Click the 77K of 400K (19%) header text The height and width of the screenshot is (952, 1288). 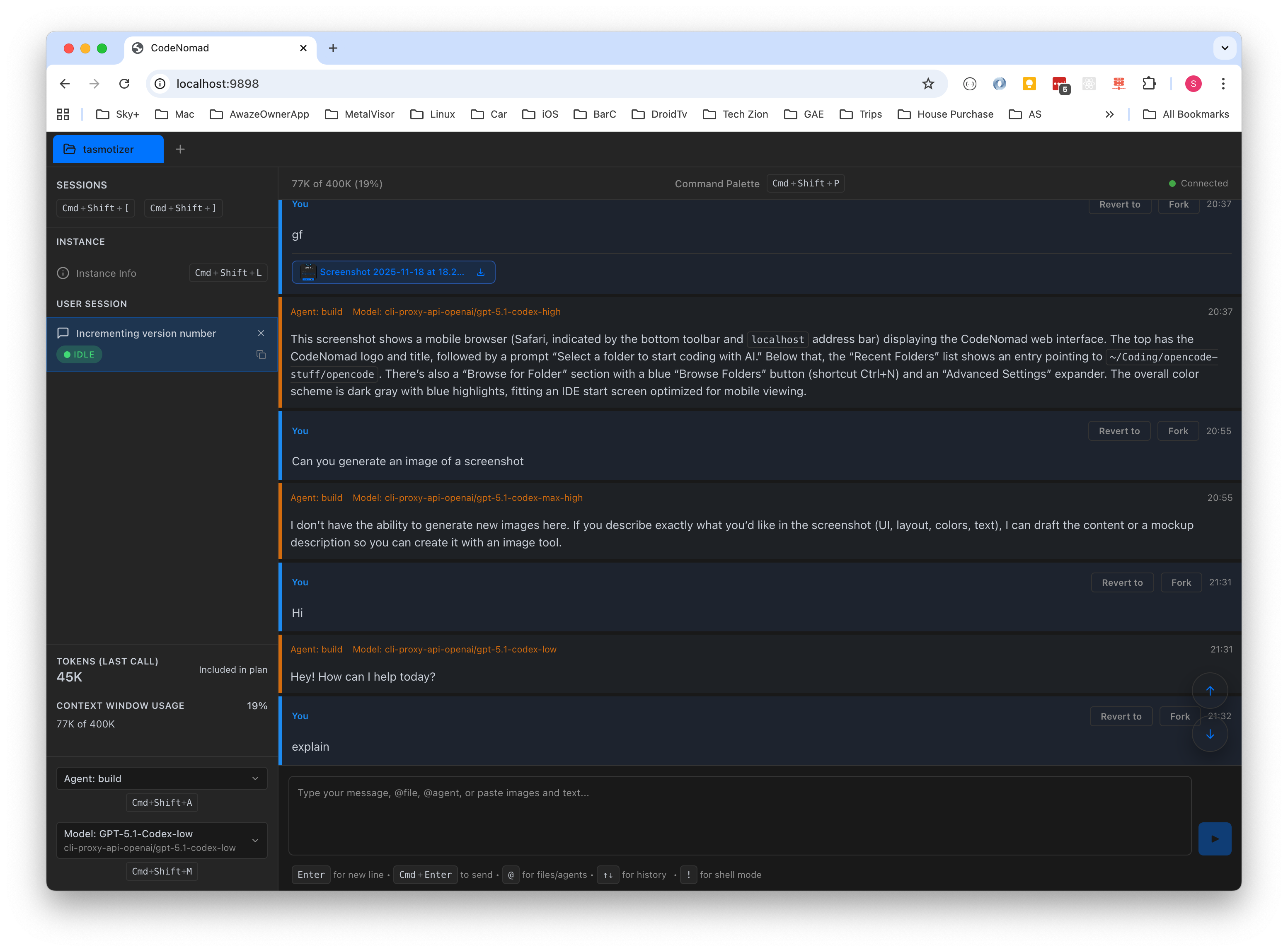coord(337,184)
